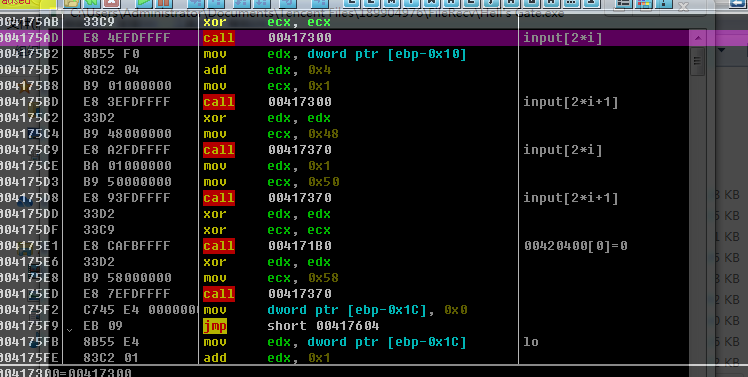Click comment 'lo' on row 004175FB
The width and height of the screenshot is (748, 377).
(531, 342)
